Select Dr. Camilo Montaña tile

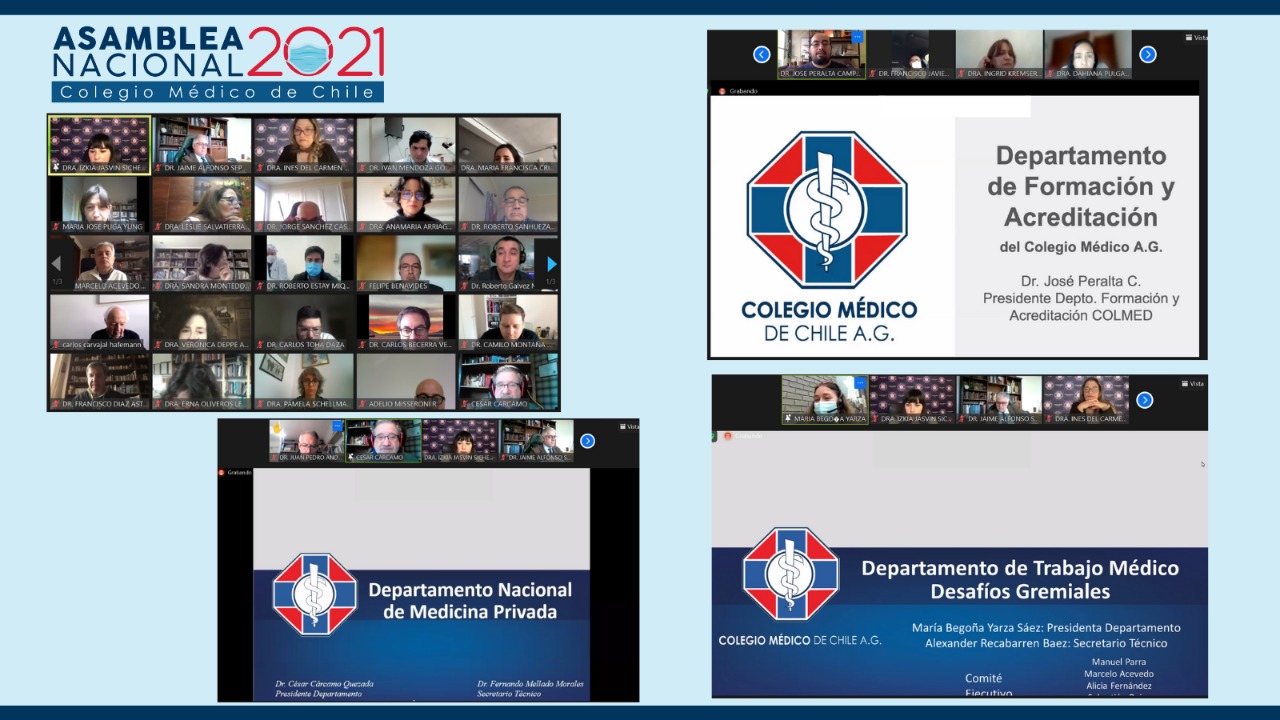click(508, 322)
